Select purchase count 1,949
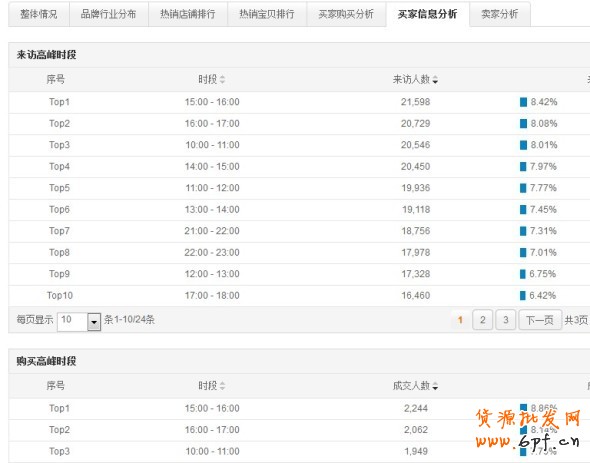This screenshot has height=463, width=590. tap(416, 451)
